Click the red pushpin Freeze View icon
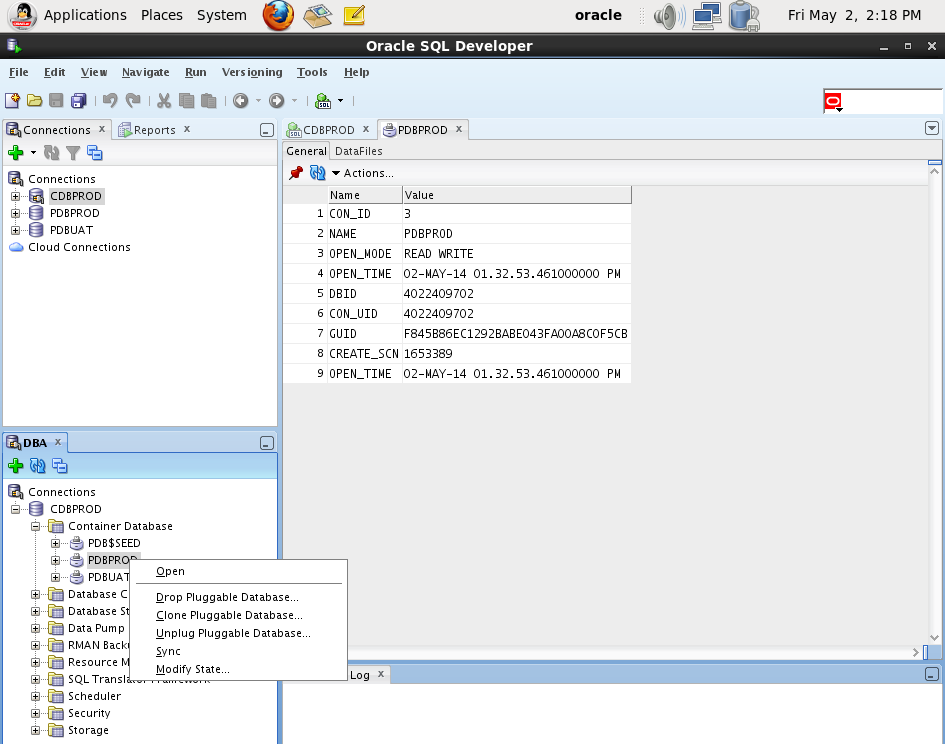 (296, 173)
